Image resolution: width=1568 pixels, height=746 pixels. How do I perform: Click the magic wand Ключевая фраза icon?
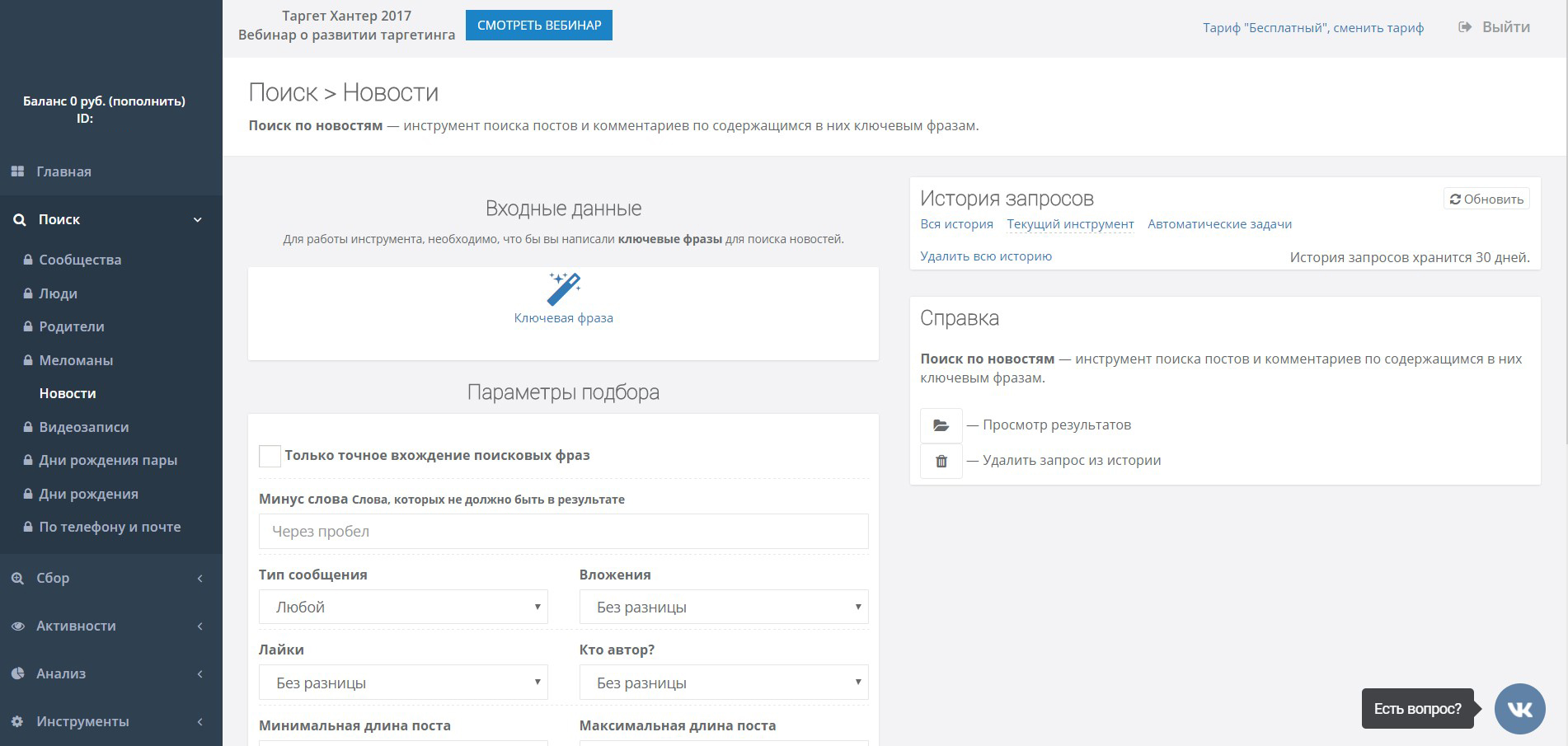564,289
